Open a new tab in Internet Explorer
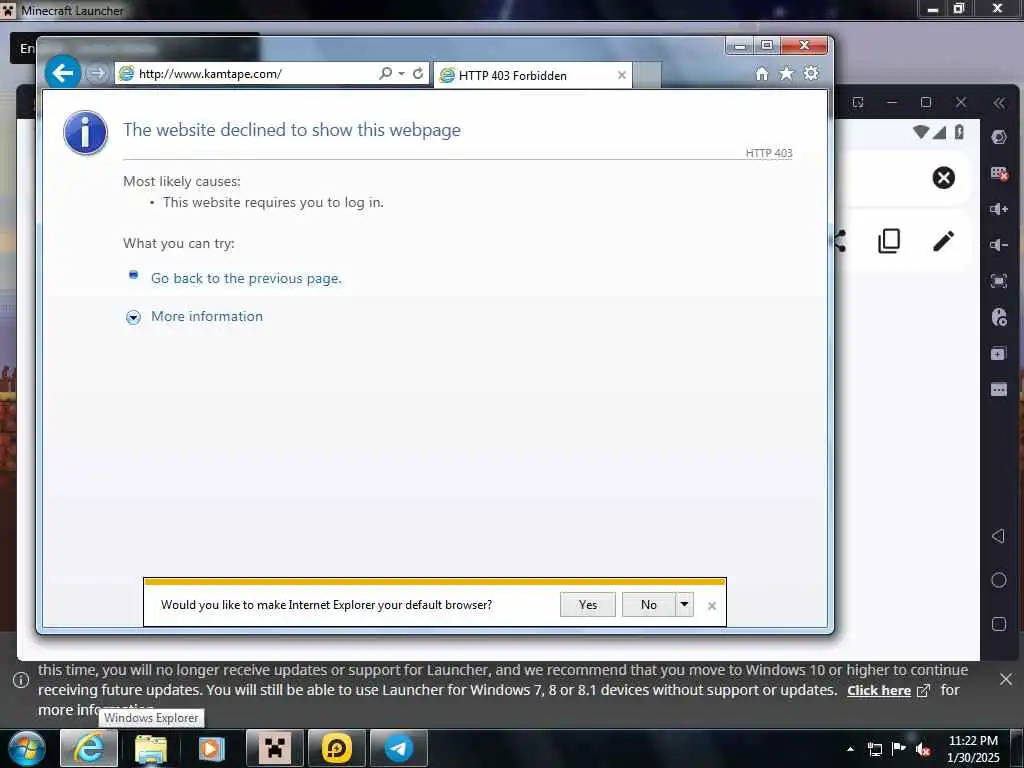1024x768 pixels. (647, 75)
